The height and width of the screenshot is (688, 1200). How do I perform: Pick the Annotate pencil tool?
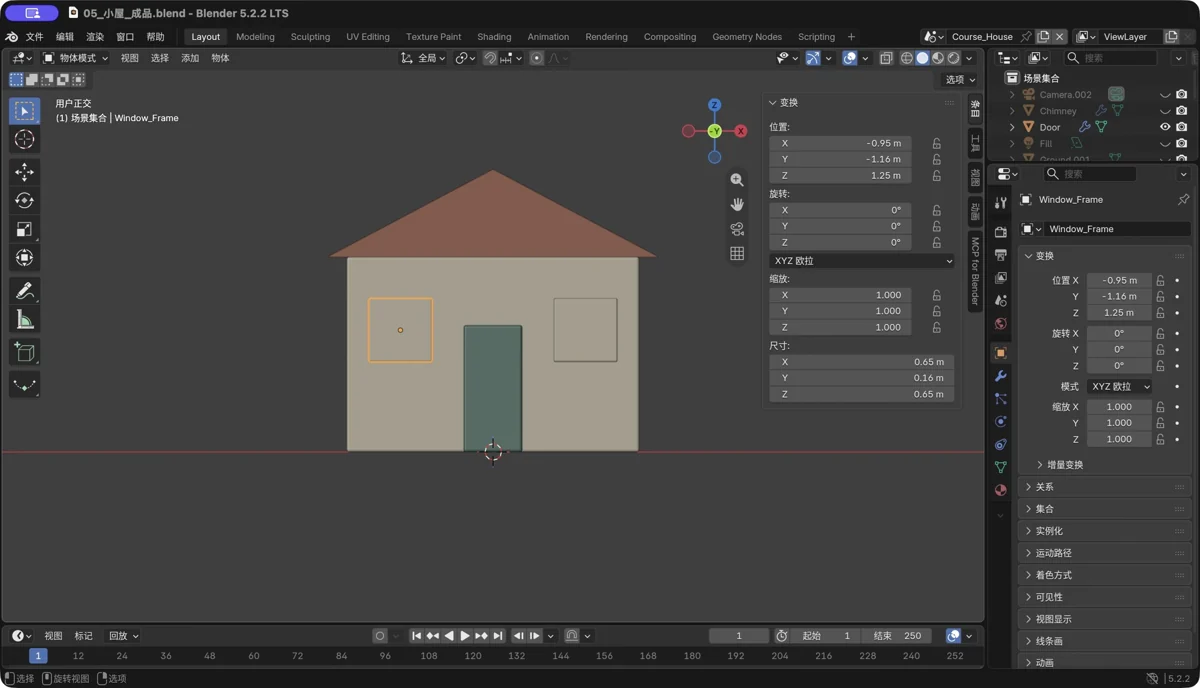[x=24, y=291]
